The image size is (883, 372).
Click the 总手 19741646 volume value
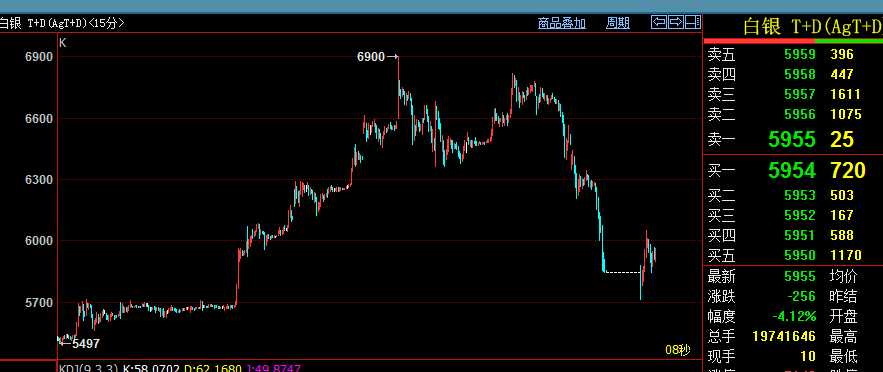coord(784,337)
